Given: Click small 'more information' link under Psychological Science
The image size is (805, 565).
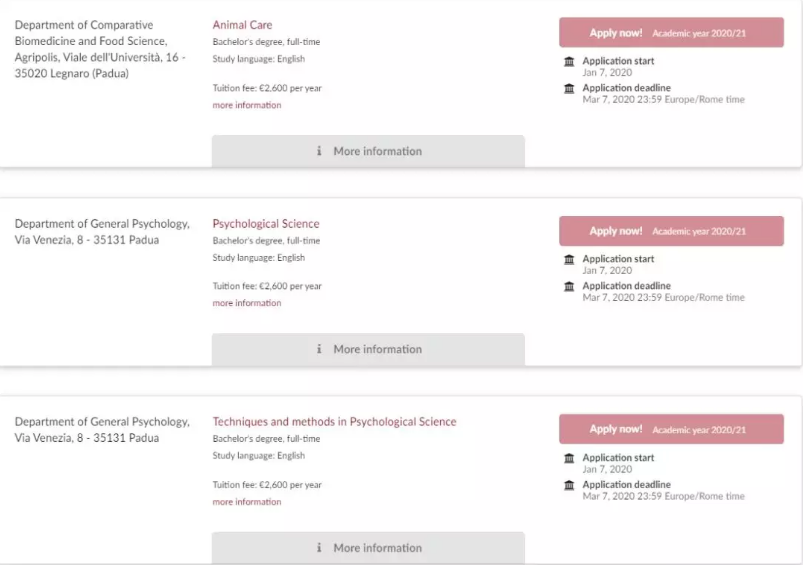Looking at the screenshot, I should [x=247, y=303].
